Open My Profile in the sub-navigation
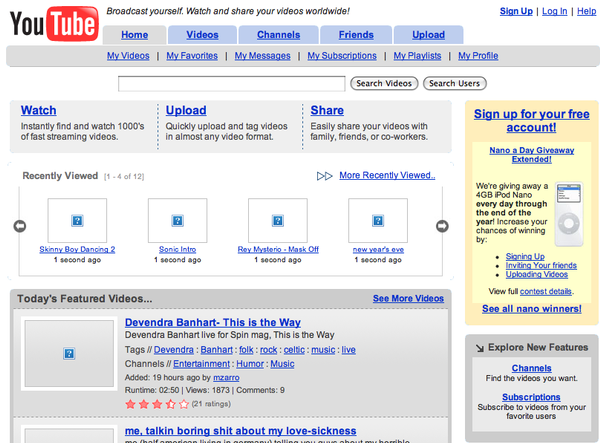The width and height of the screenshot is (600, 443). pos(478,56)
